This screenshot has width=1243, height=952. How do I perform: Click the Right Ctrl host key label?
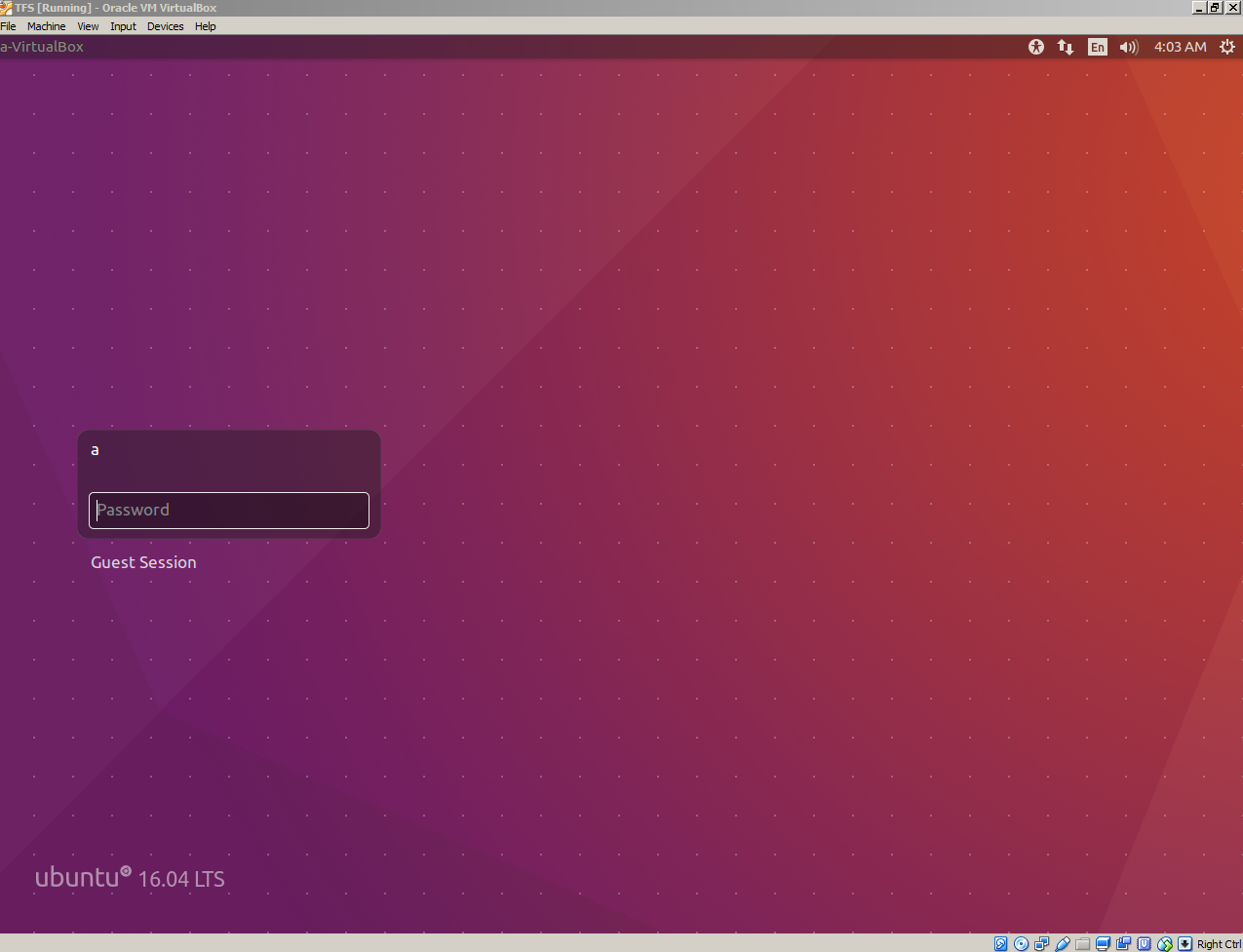click(1220, 944)
